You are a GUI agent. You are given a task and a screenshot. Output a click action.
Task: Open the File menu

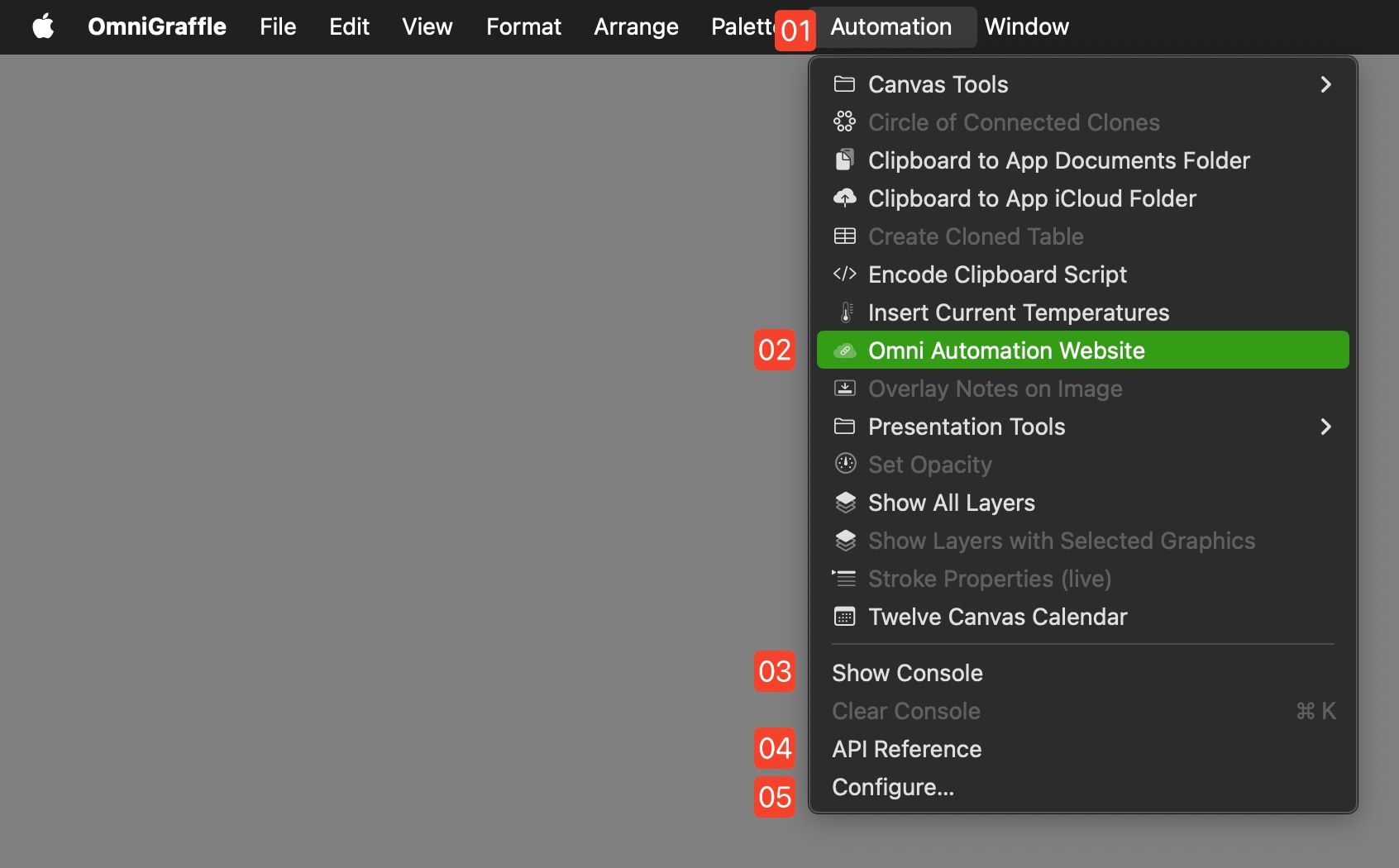[x=278, y=26]
